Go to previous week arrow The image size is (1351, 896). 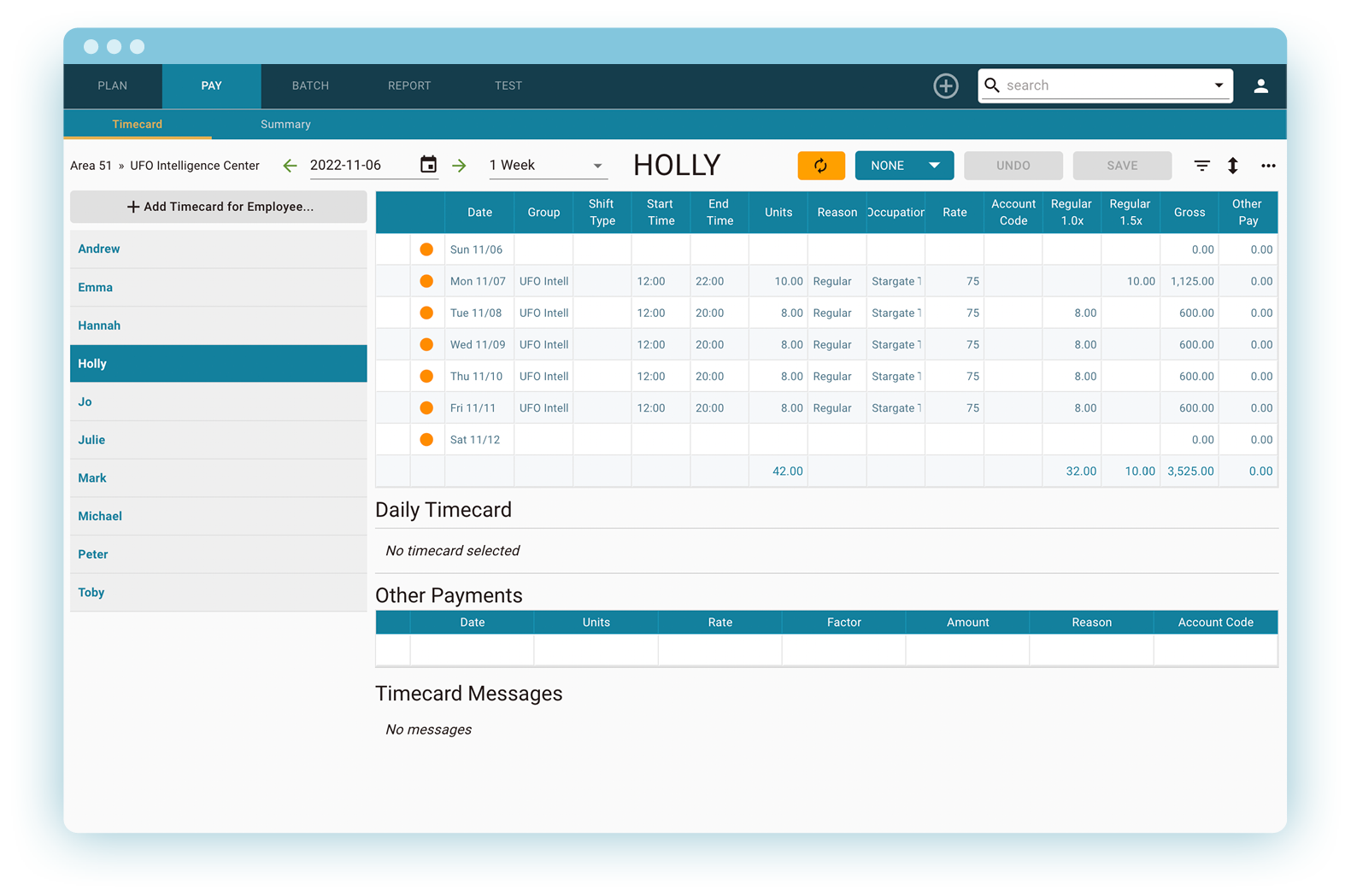click(x=291, y=166)
